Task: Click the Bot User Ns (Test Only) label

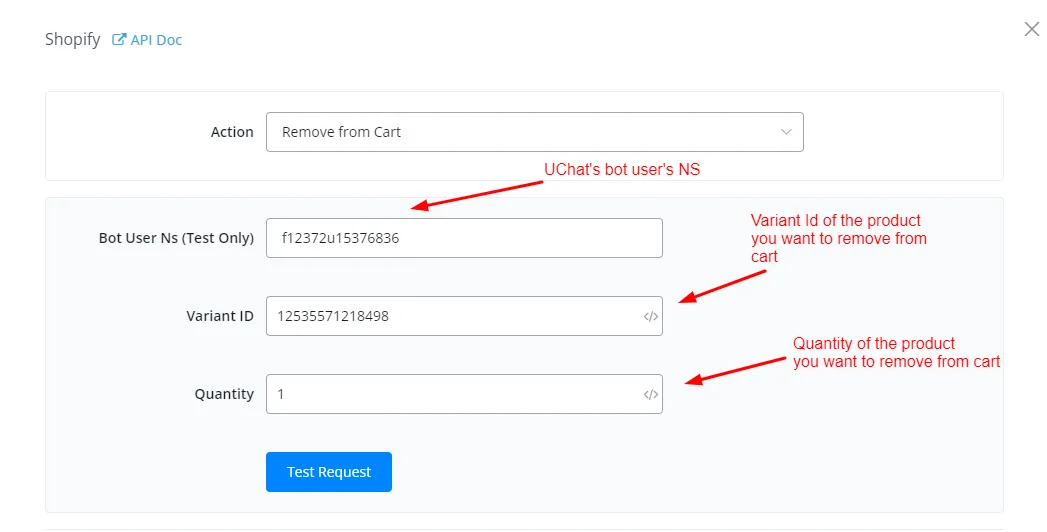Action: [x=176, y=238]
